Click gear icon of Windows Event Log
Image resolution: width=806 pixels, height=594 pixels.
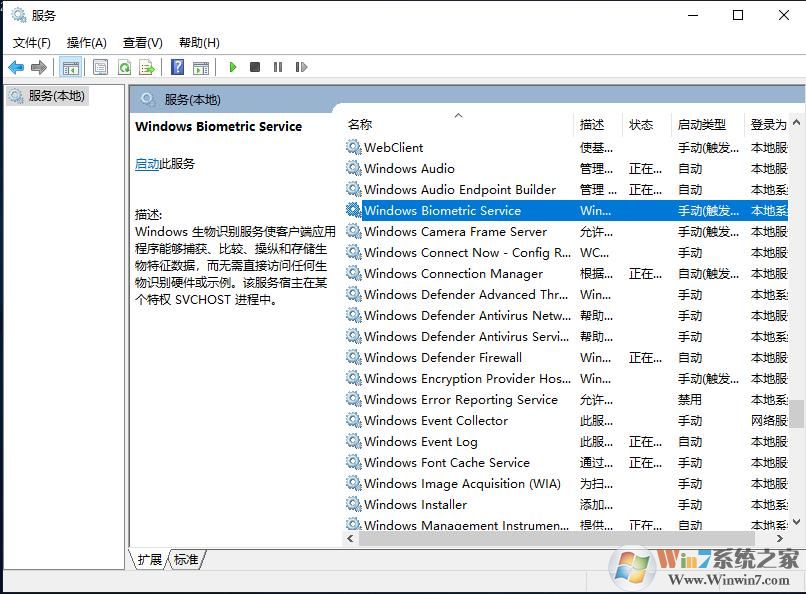coord(354,441)
